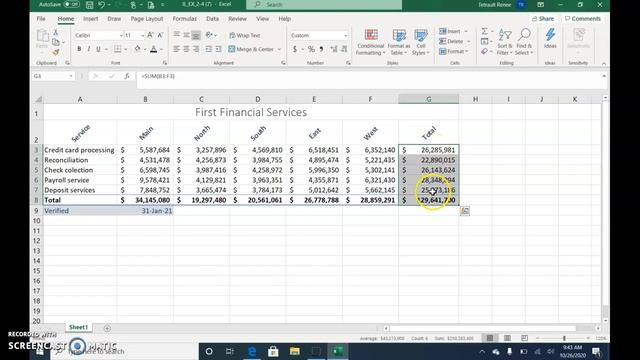Image resolution: width=640 pixels, height=360 pixels.
Task: Select the Format Painter brush
Action: point(56,52)
